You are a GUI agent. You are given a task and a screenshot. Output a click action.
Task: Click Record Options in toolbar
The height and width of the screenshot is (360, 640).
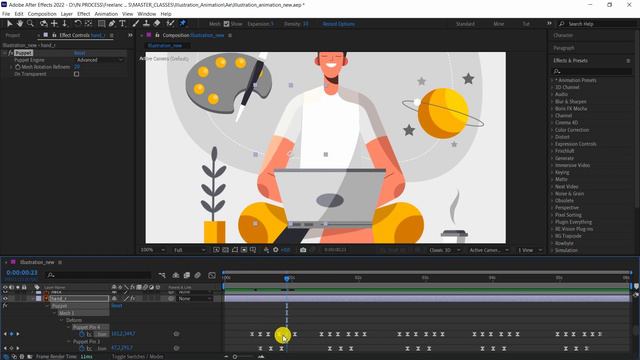coord(338,24)
